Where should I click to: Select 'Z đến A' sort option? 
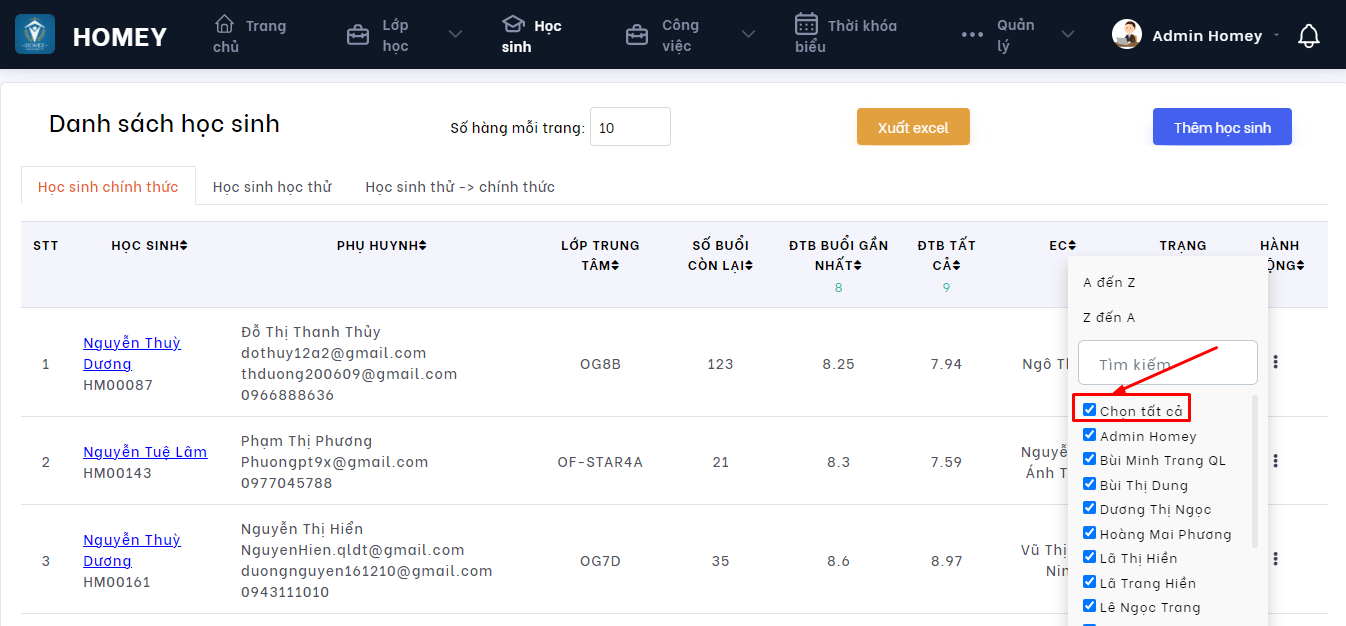1109,318
